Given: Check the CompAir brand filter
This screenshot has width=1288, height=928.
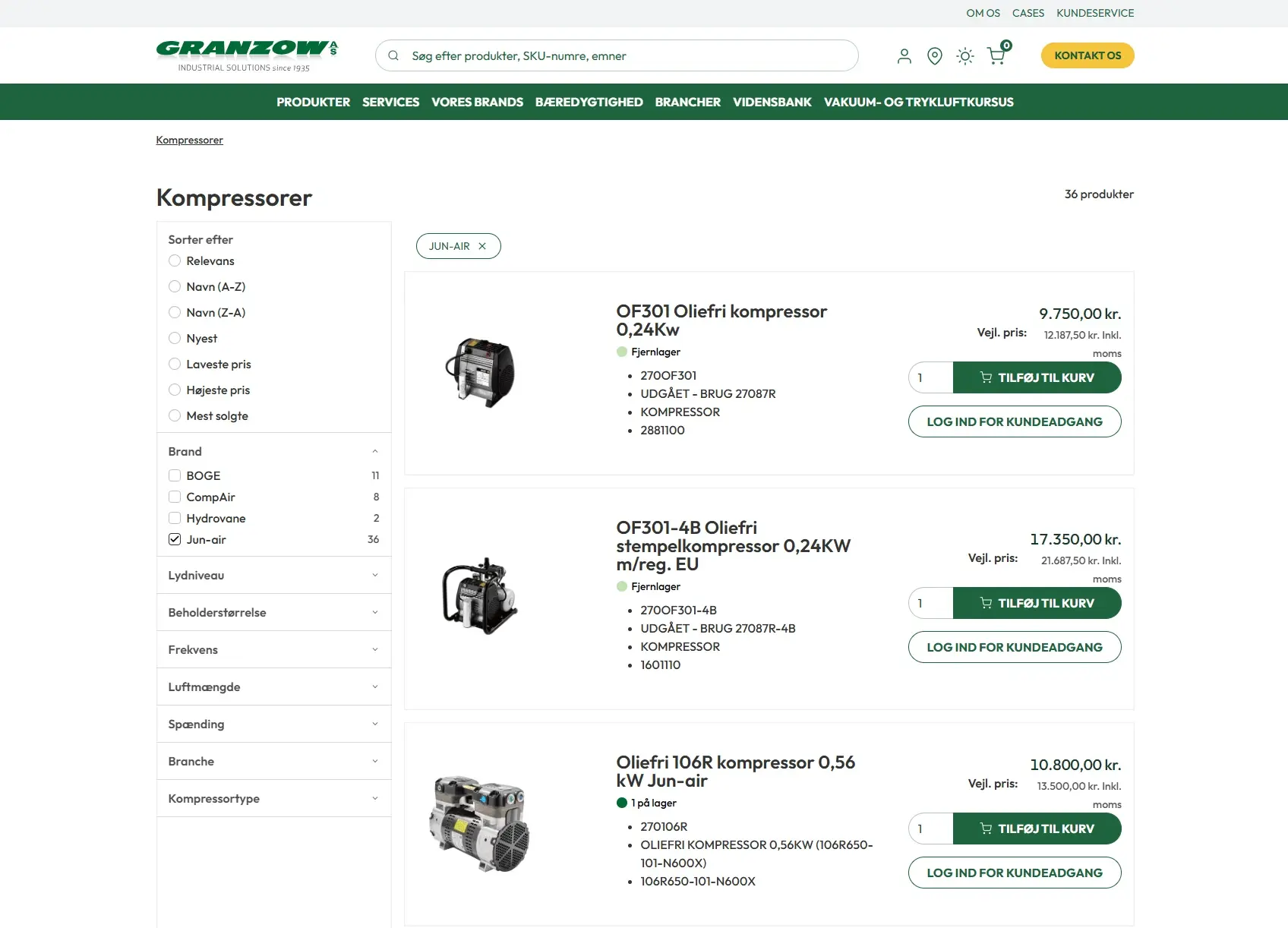Looking at the screenshot, I should (x=175, y=497).
